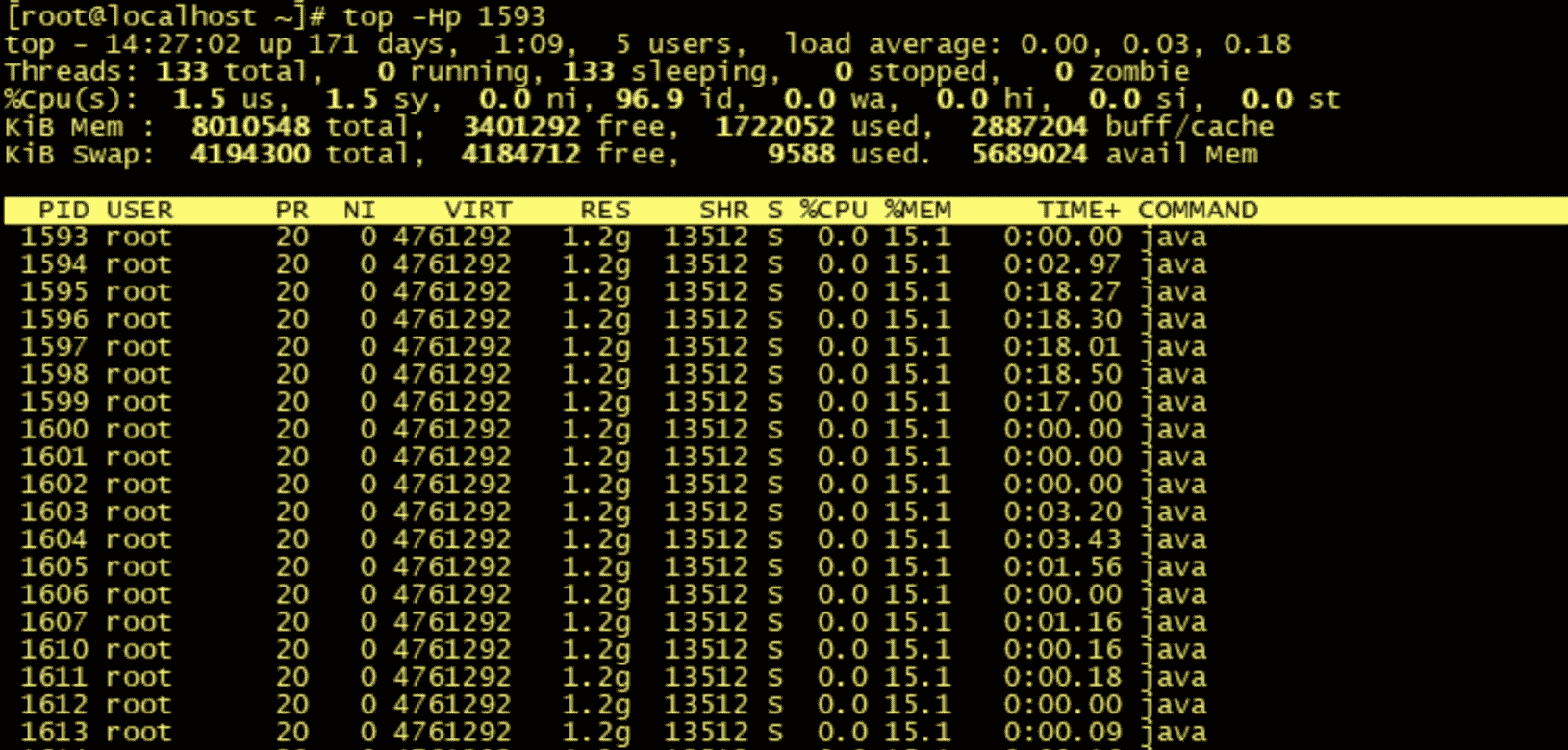This screenshot has height=750, width=1568.
Task: Click the command 'top -Hp 1593' in the prompt
Action: click(444, 16)
